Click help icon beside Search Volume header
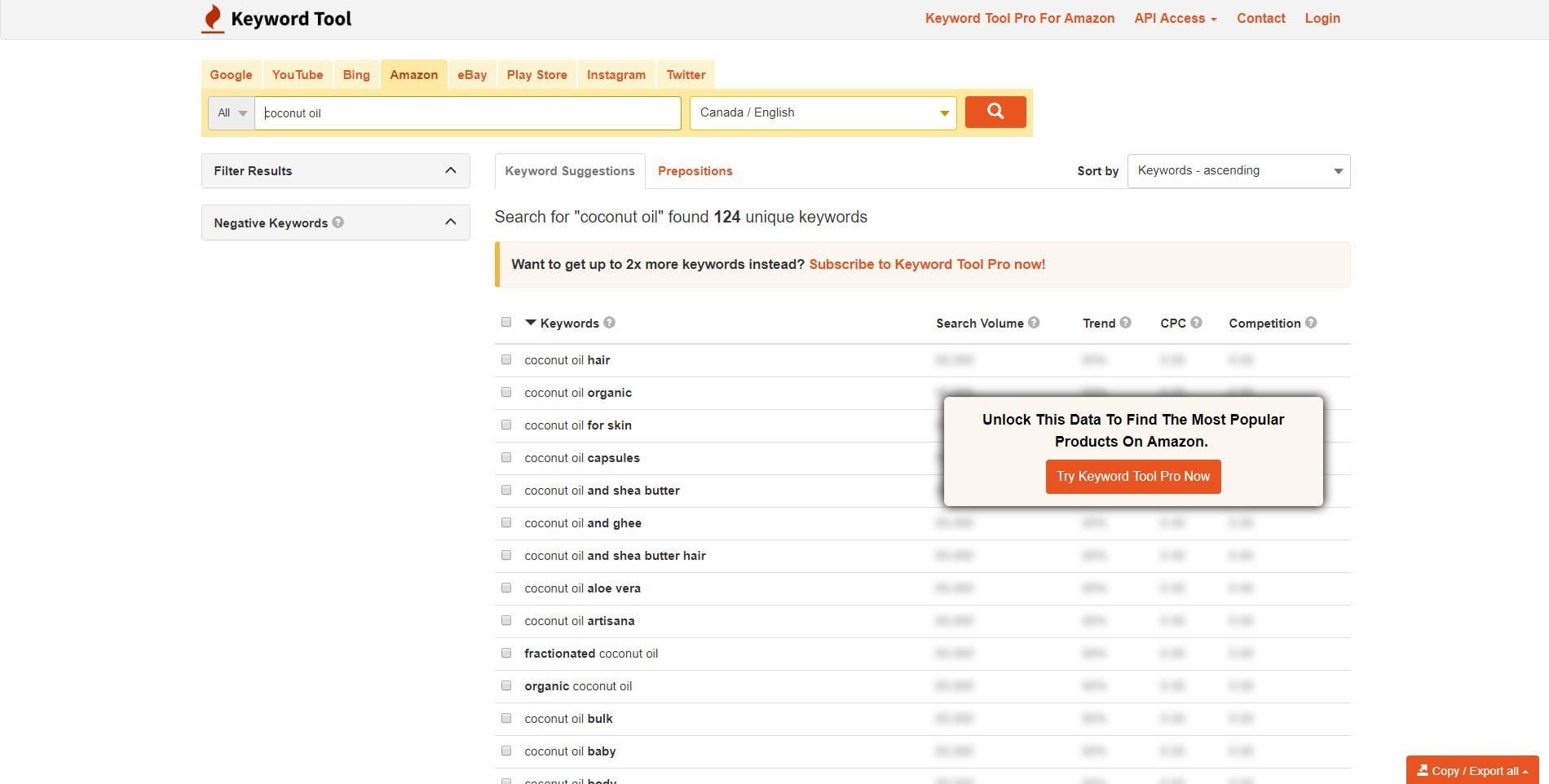 (x=1034, y=322)
